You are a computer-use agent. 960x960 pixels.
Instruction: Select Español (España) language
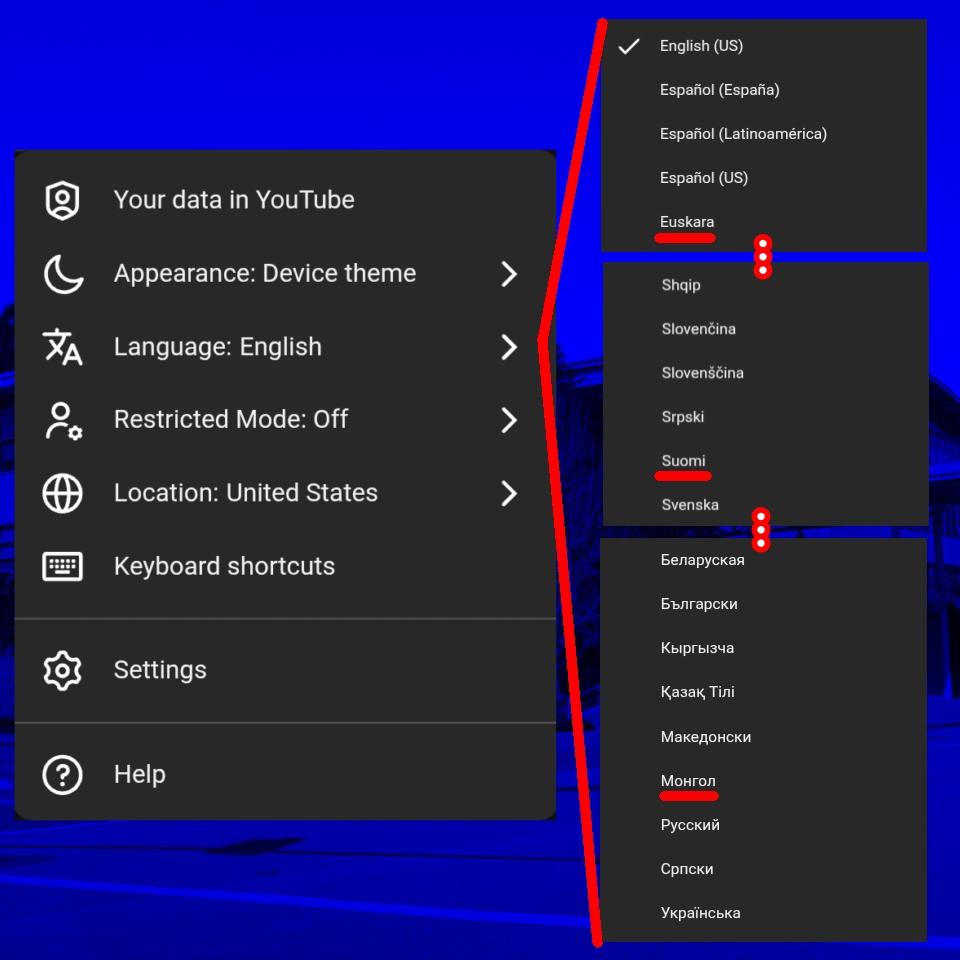[764, 90]
